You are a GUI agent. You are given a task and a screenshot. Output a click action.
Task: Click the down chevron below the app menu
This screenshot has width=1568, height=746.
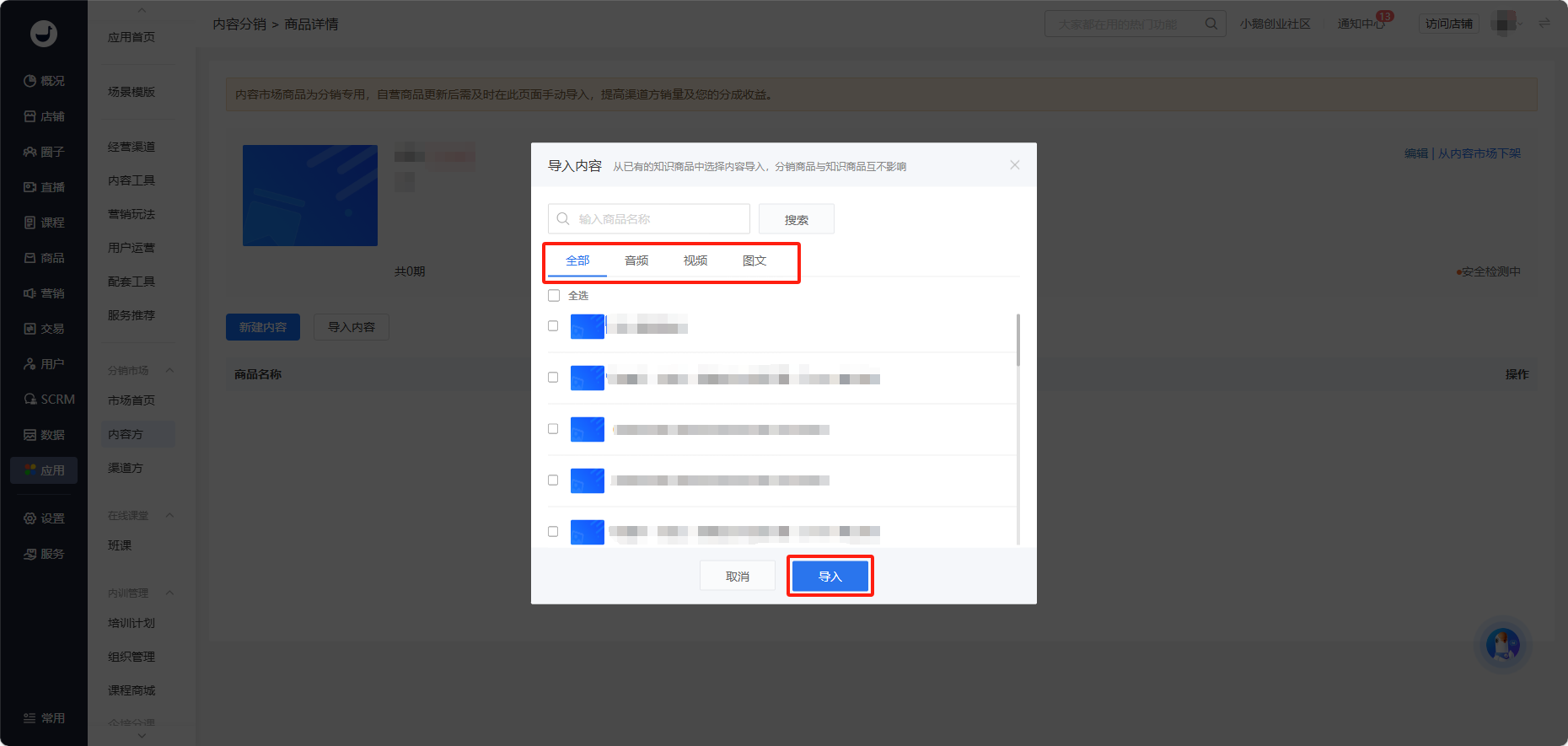click(x=142, y=736)
